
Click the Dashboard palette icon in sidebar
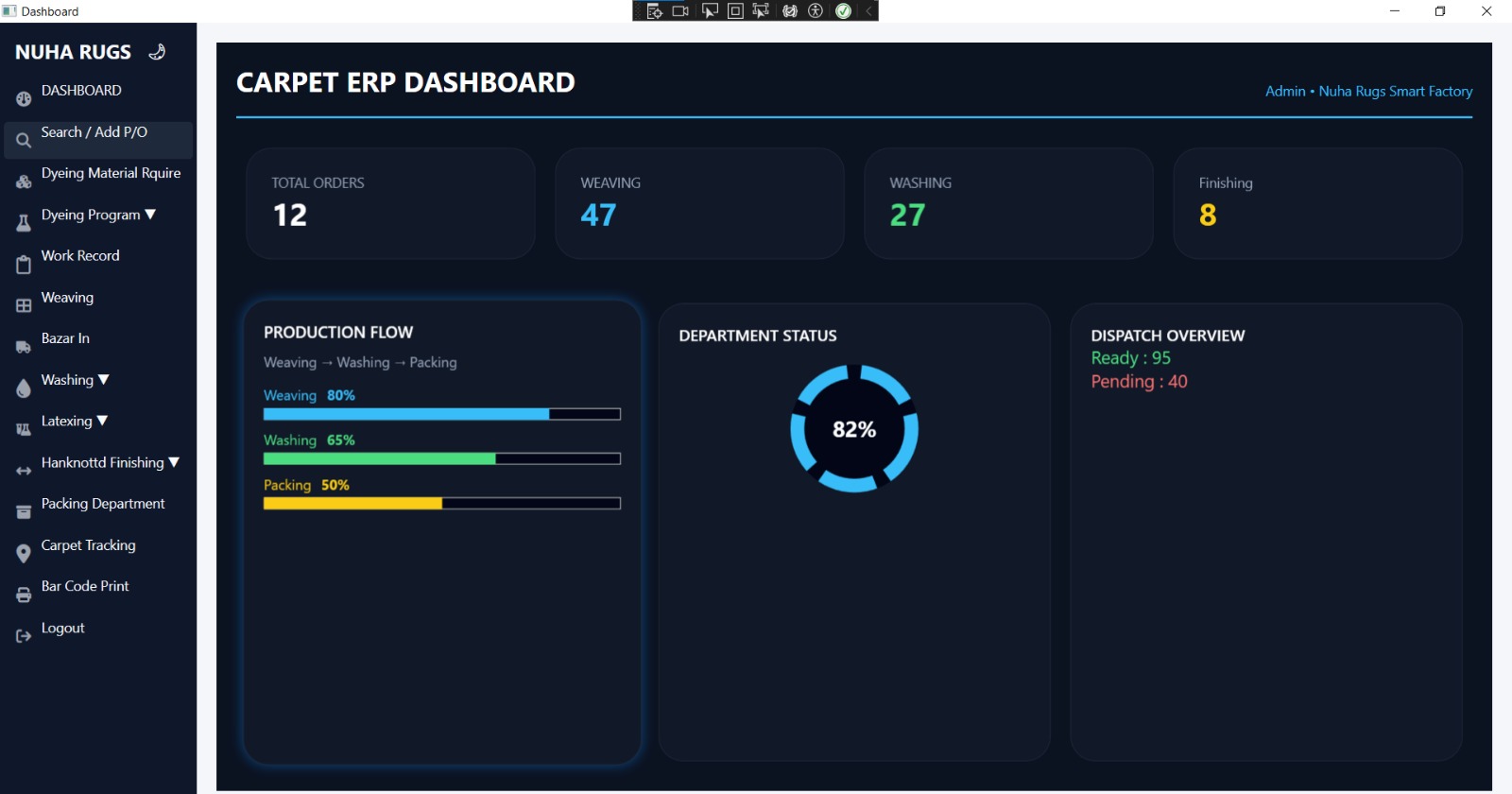24,98
